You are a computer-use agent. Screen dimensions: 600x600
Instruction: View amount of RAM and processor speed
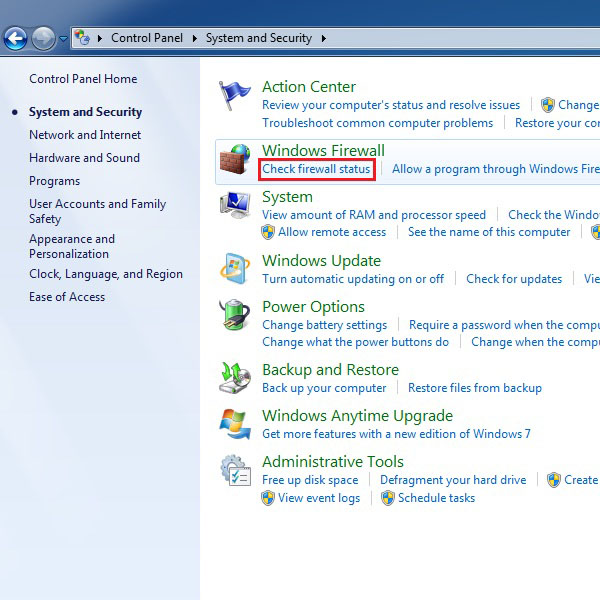tap(374, 215)
